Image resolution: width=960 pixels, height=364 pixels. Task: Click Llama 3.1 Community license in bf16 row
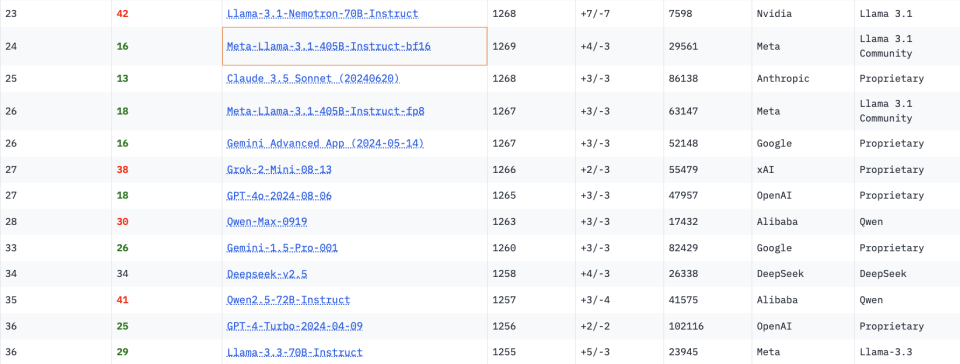pyautogui.click(x=886, y=46)
